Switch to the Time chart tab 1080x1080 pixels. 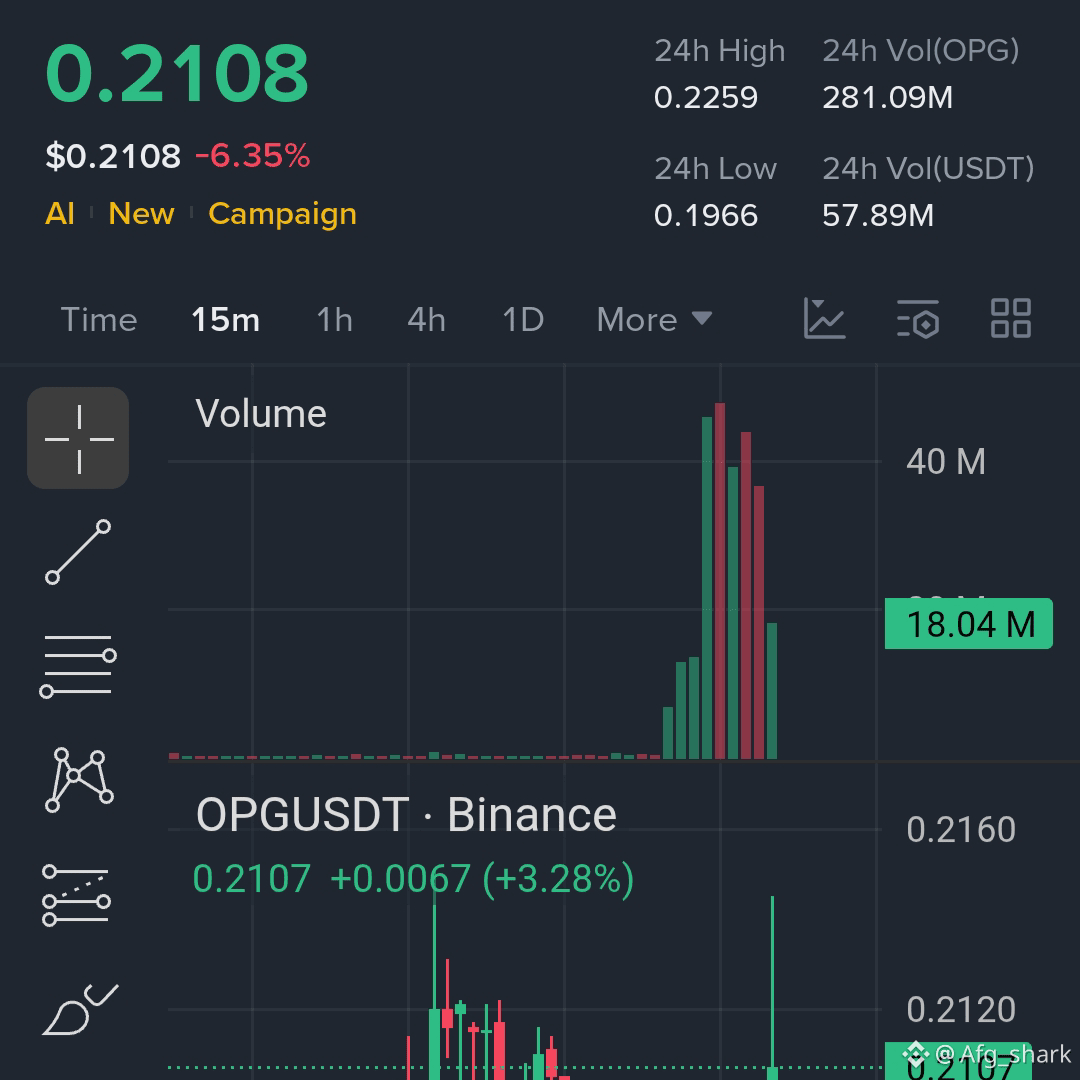(x=99, y=320)
